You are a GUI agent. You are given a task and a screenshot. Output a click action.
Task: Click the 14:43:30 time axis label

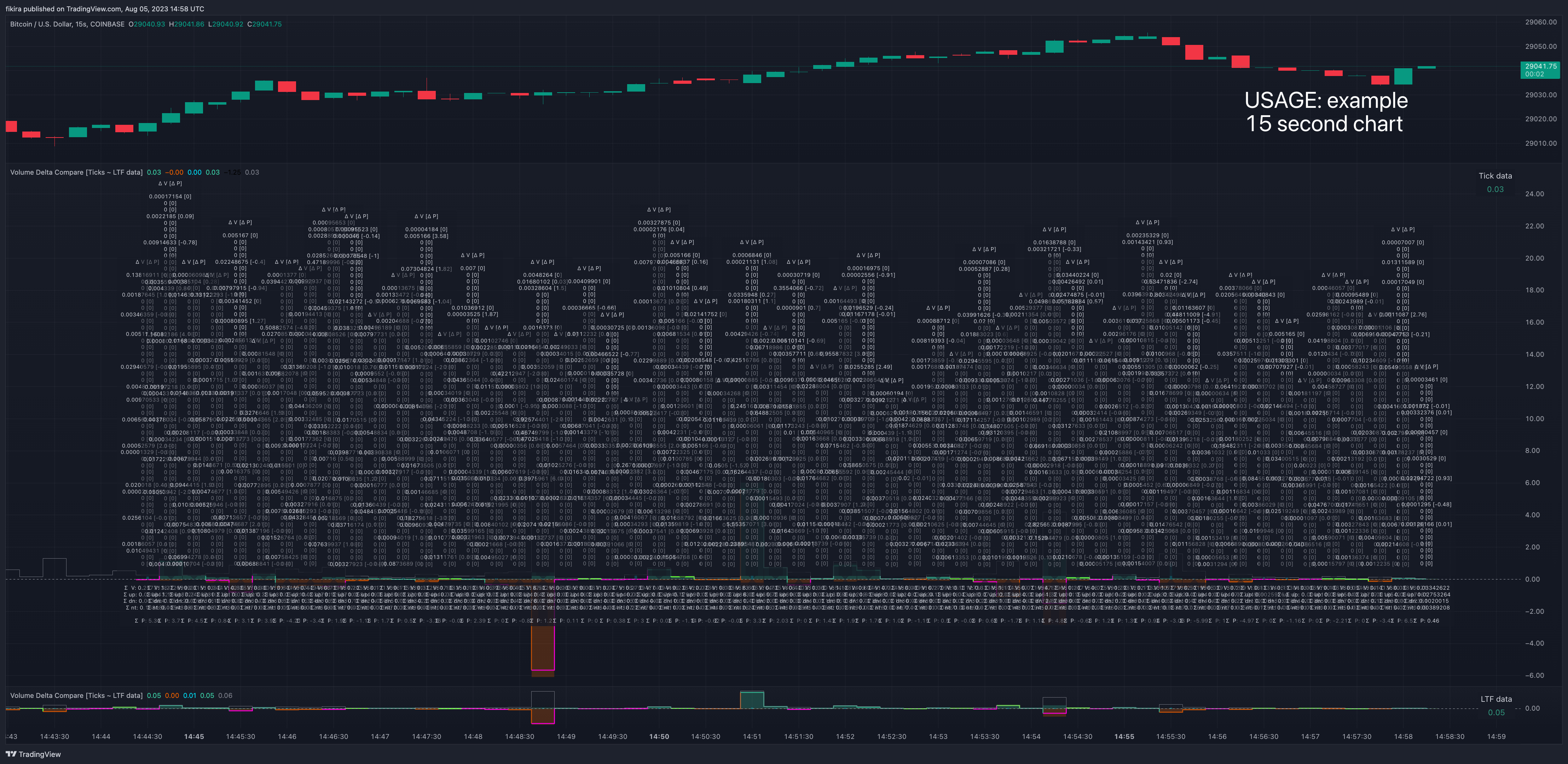pyautogui.click(x=55, y=737)
